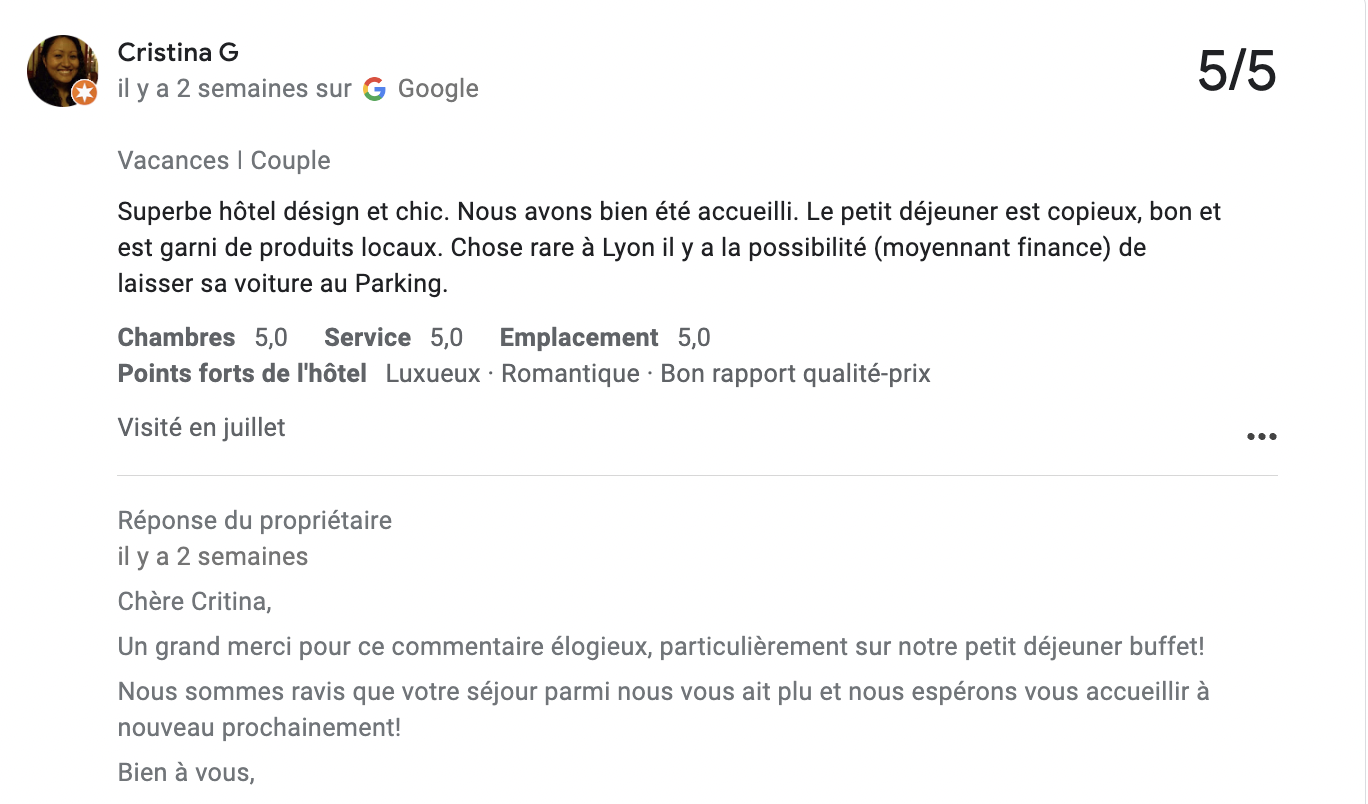Click the Emplacement rating label
The image size is (1368, 804).
(579, 338)
